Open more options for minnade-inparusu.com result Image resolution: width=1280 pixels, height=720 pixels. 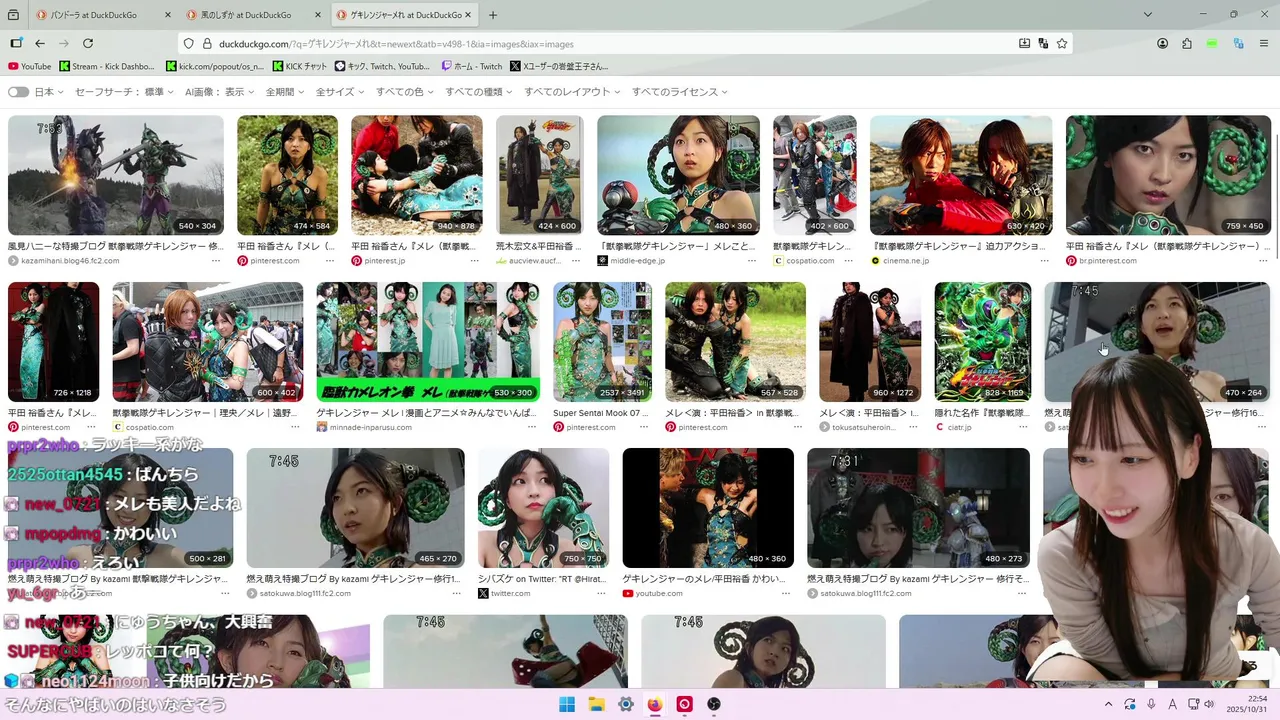531,427
